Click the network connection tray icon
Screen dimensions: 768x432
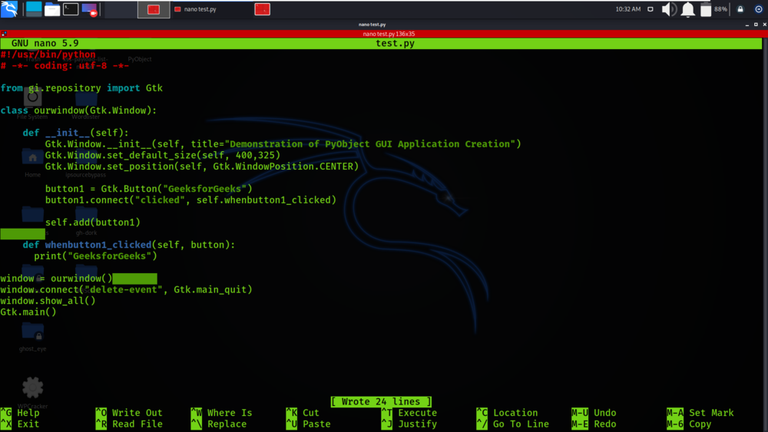[650, 9]
